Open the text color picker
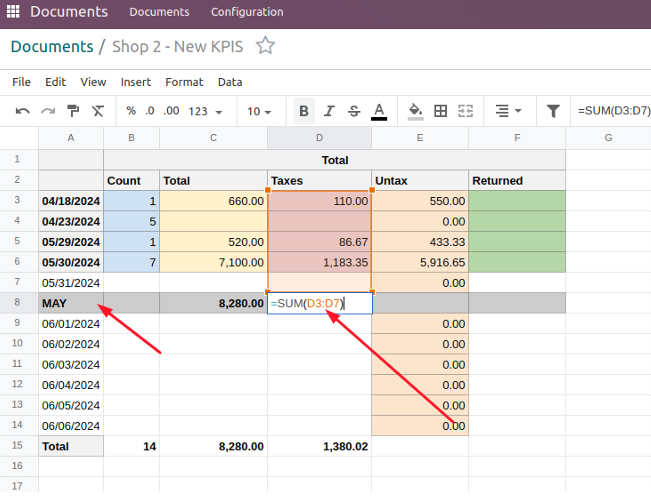 pos(379,111)
